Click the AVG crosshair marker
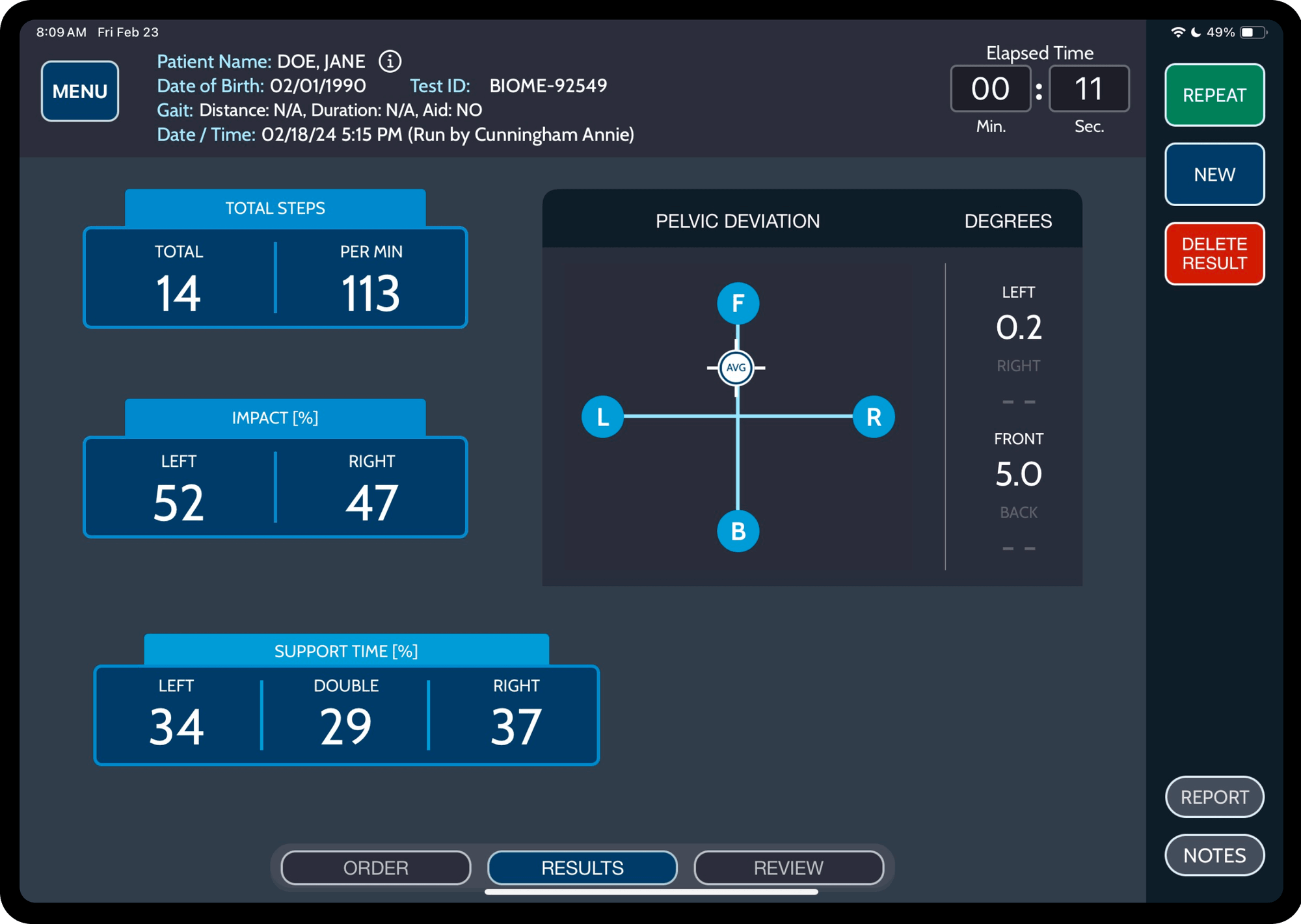Viewport: 1301px width, 924px height. pos(736,368)
